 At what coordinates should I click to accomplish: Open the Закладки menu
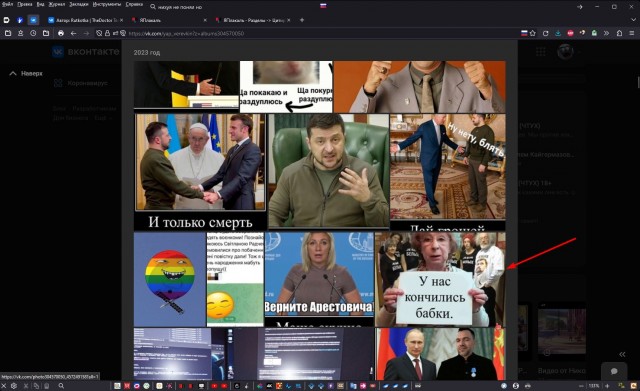click(x=79, y=4)
